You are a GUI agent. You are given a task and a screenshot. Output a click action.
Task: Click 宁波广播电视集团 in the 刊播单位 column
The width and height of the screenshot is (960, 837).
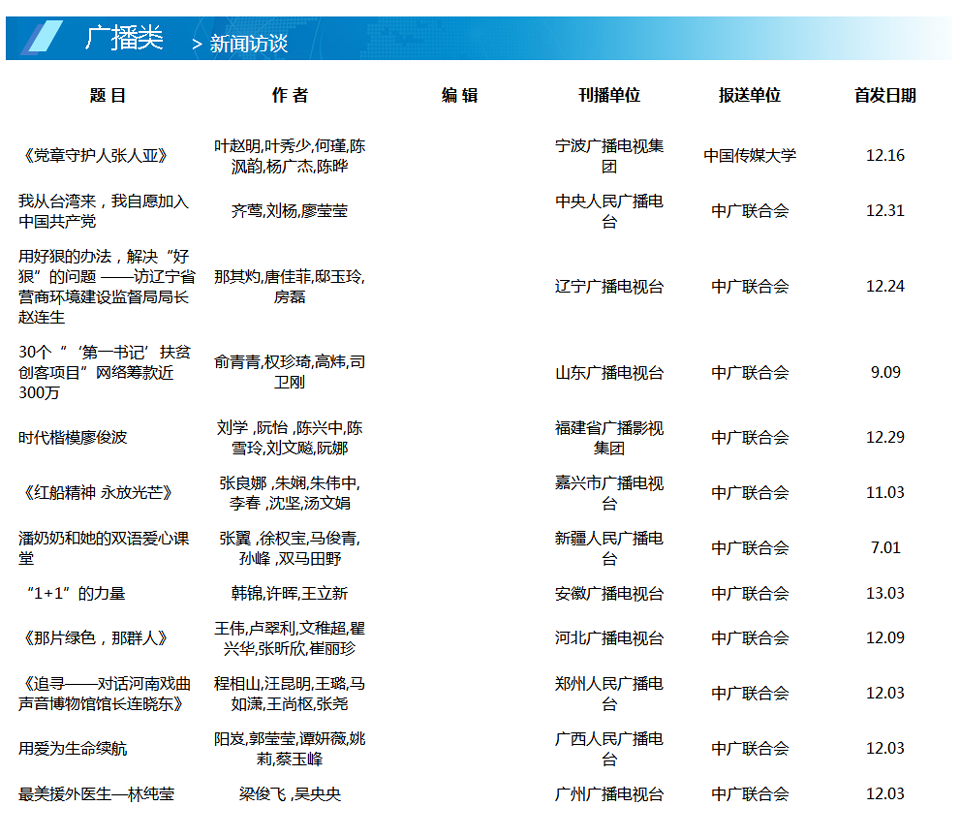[x=609, y=156]
